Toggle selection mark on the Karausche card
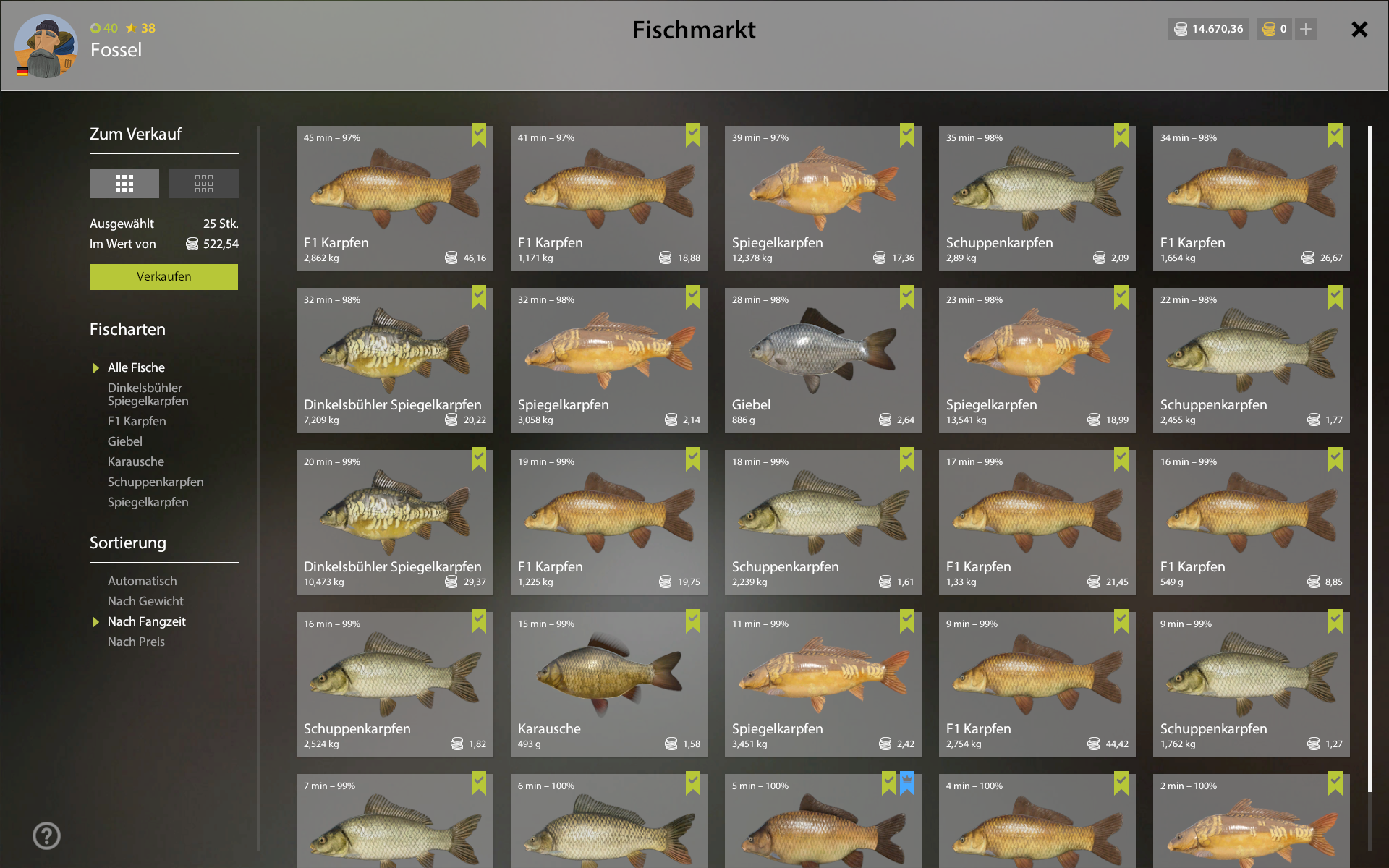 point(693,621)
